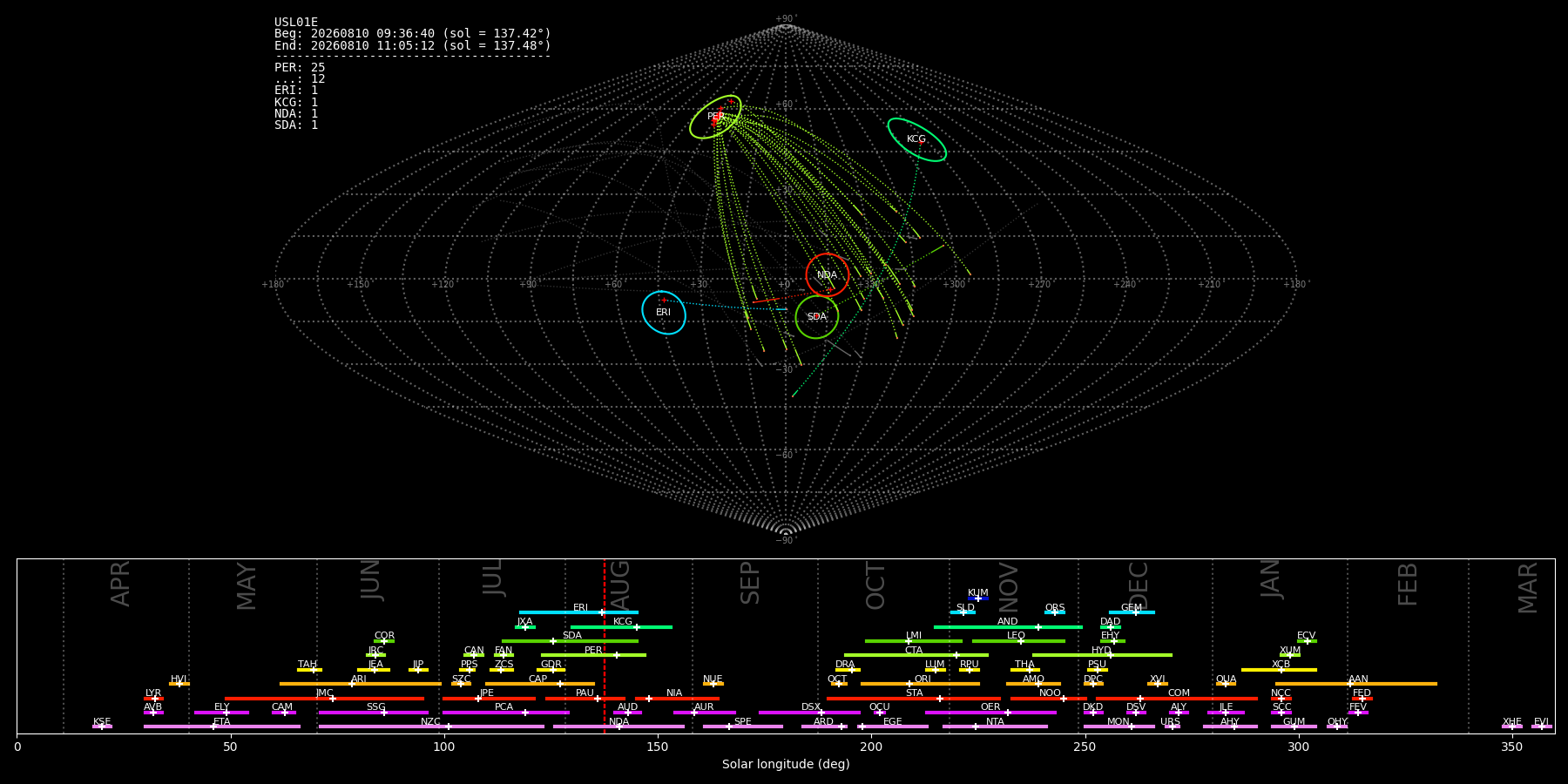
Task: Click the +90° pole label atop the sky map
Action: coord(786,19)
